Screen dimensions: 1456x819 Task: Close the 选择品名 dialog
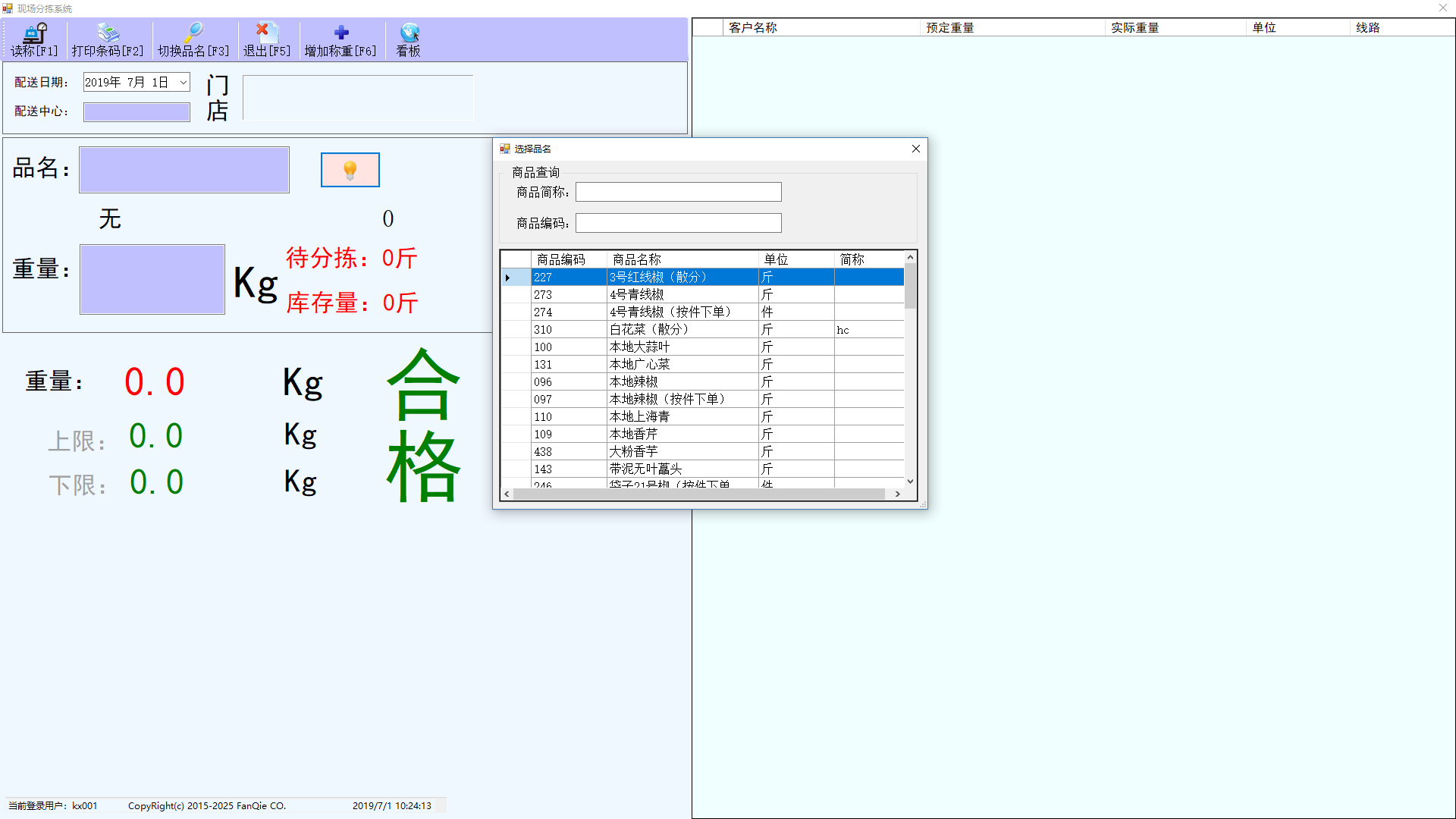915,149
